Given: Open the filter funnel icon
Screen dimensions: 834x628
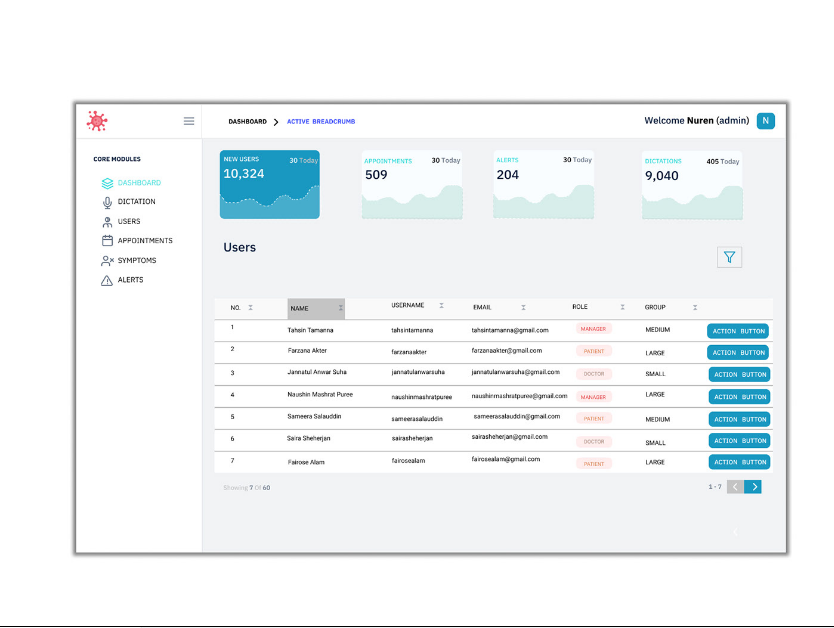Looking at the screenshot, I should pyautogui.click(x=729, y=257).
